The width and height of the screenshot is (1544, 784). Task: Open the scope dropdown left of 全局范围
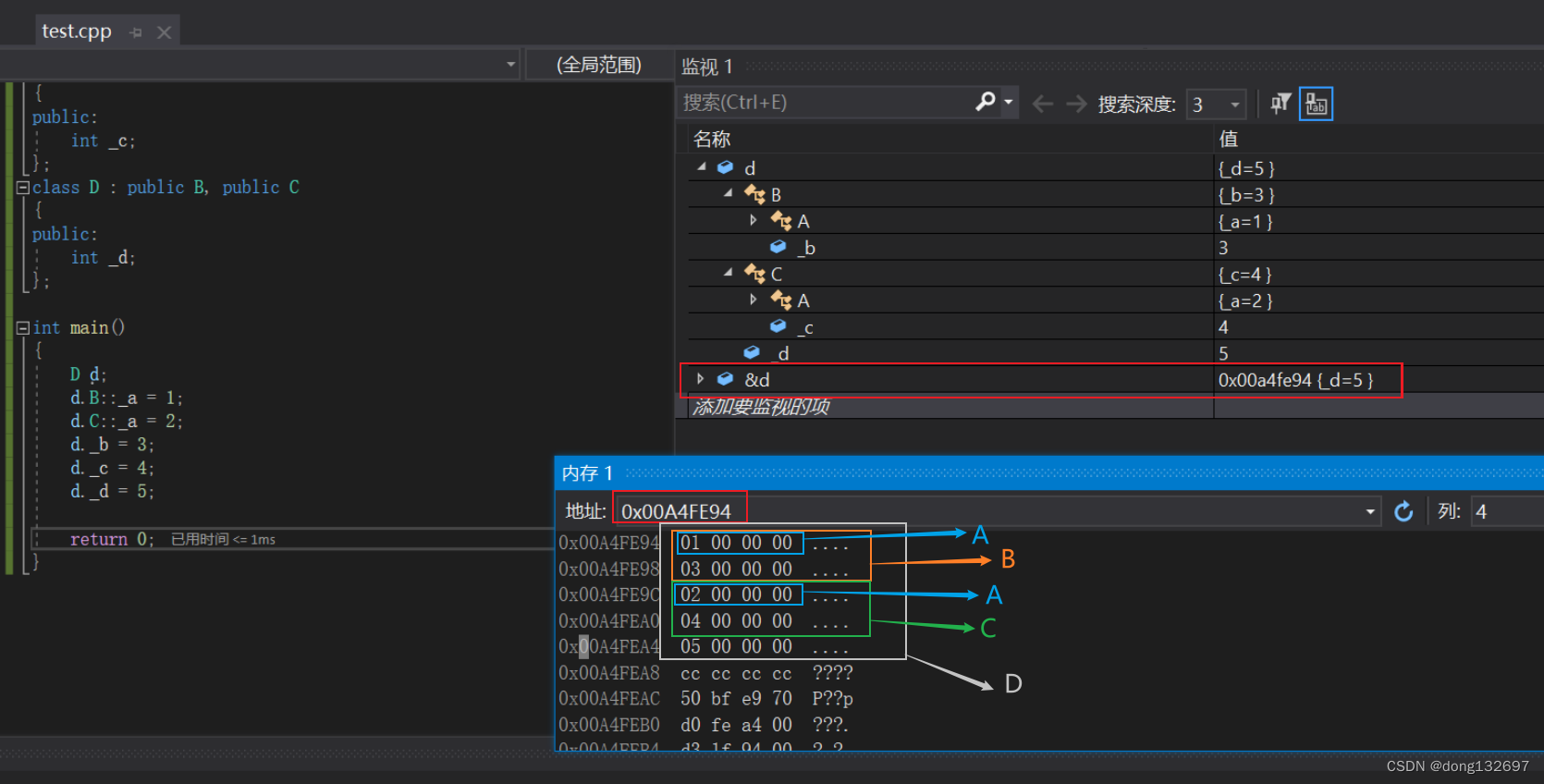(x=510, y=65)
